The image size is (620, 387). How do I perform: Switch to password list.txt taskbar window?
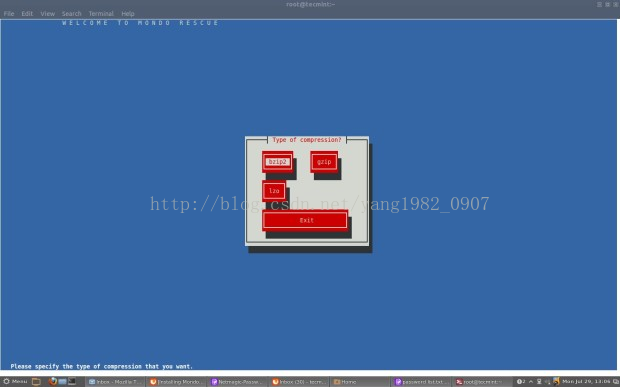tap(421, 381)
